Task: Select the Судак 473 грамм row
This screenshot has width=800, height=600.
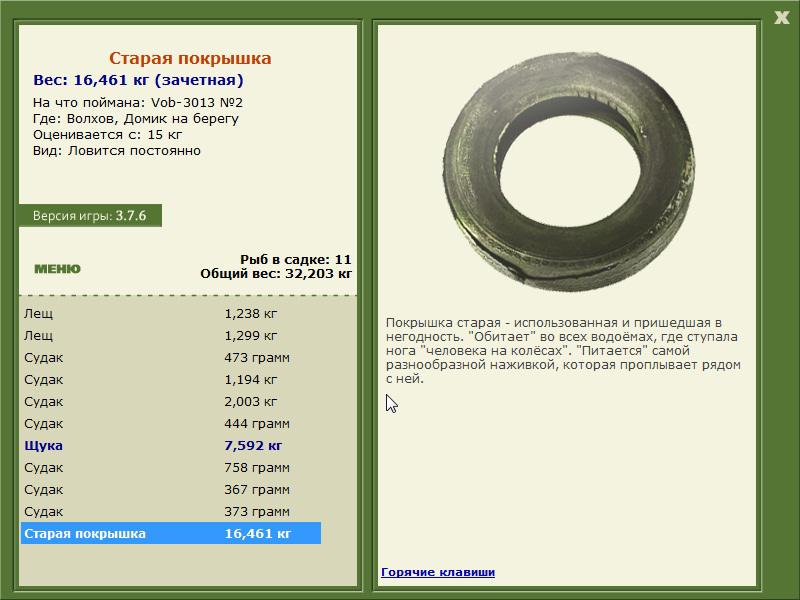Action: 171,357
